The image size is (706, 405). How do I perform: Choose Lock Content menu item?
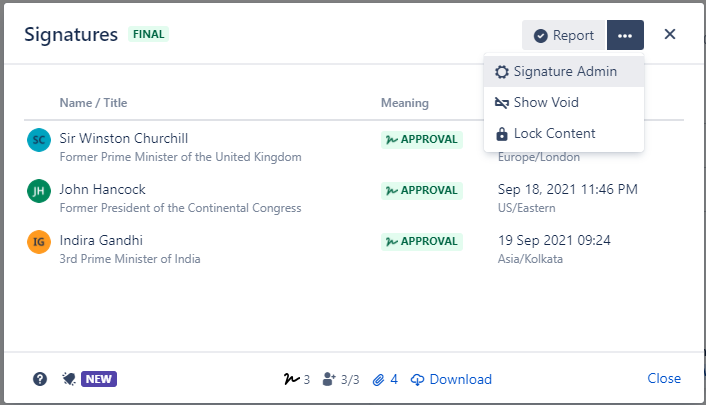coord(553,133)
